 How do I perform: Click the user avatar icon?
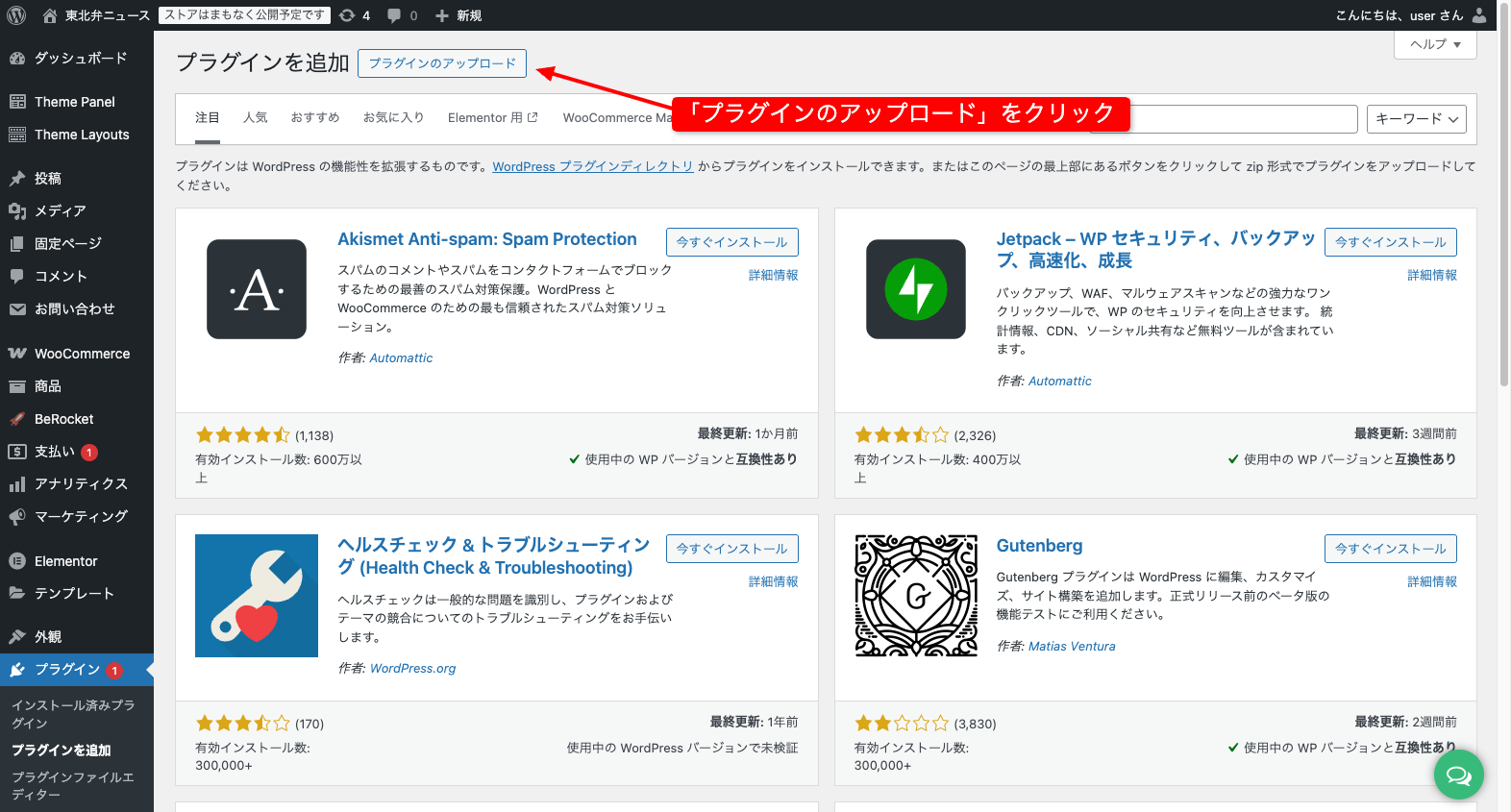1480,15
